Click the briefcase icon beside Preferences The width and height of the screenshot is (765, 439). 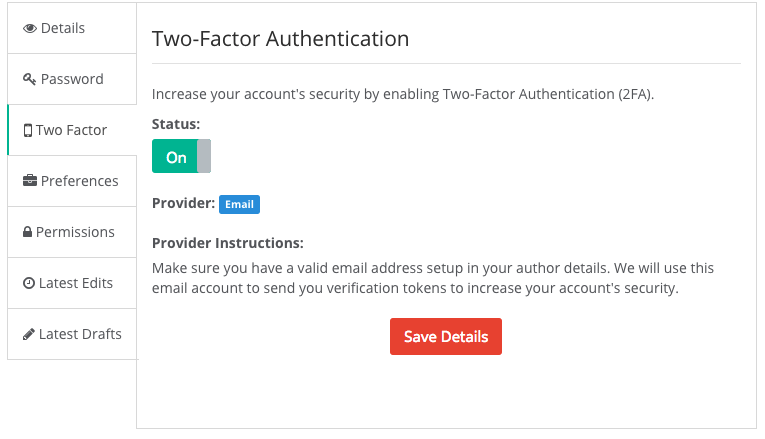(30, 182)
